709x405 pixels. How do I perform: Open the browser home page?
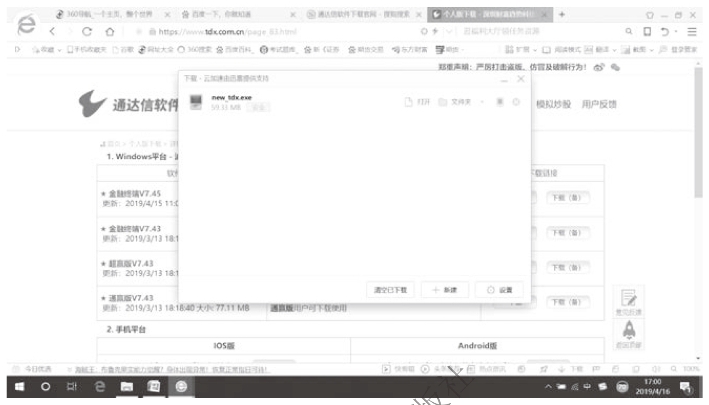110,31
